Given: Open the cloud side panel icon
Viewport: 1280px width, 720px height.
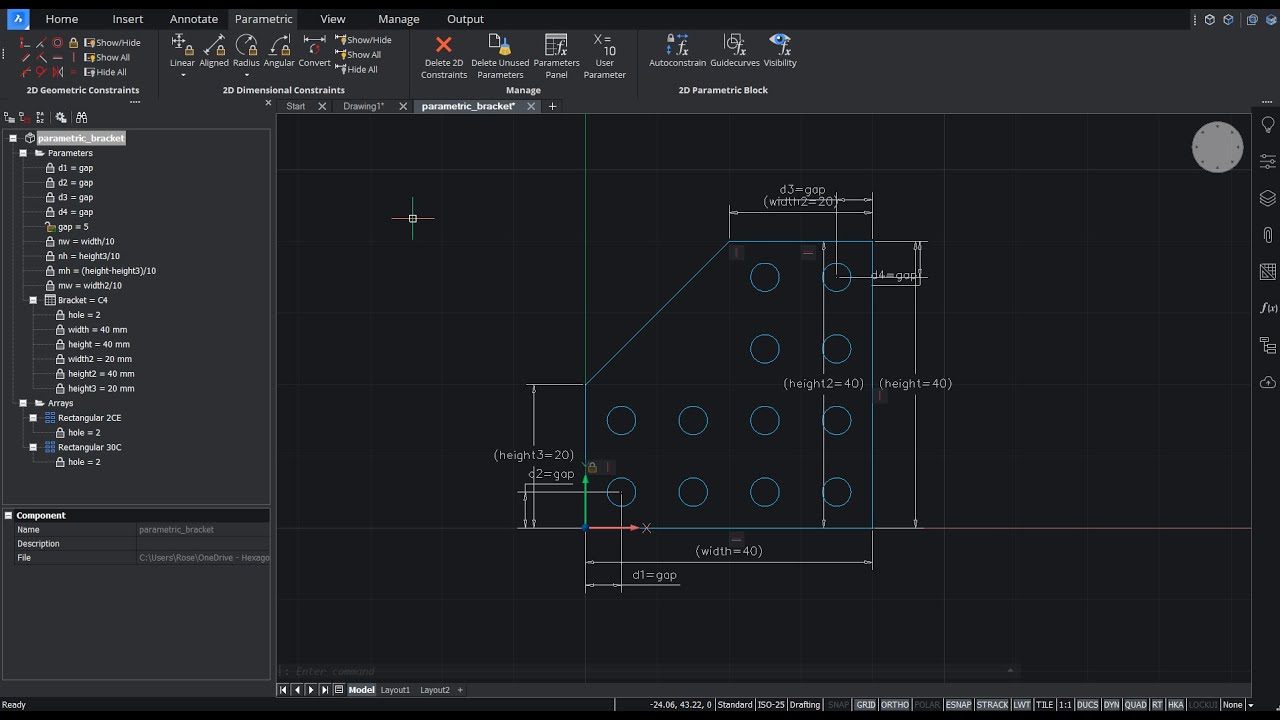Looking at the screenshot, I should pyautogui.click(x=1267, y=382).
